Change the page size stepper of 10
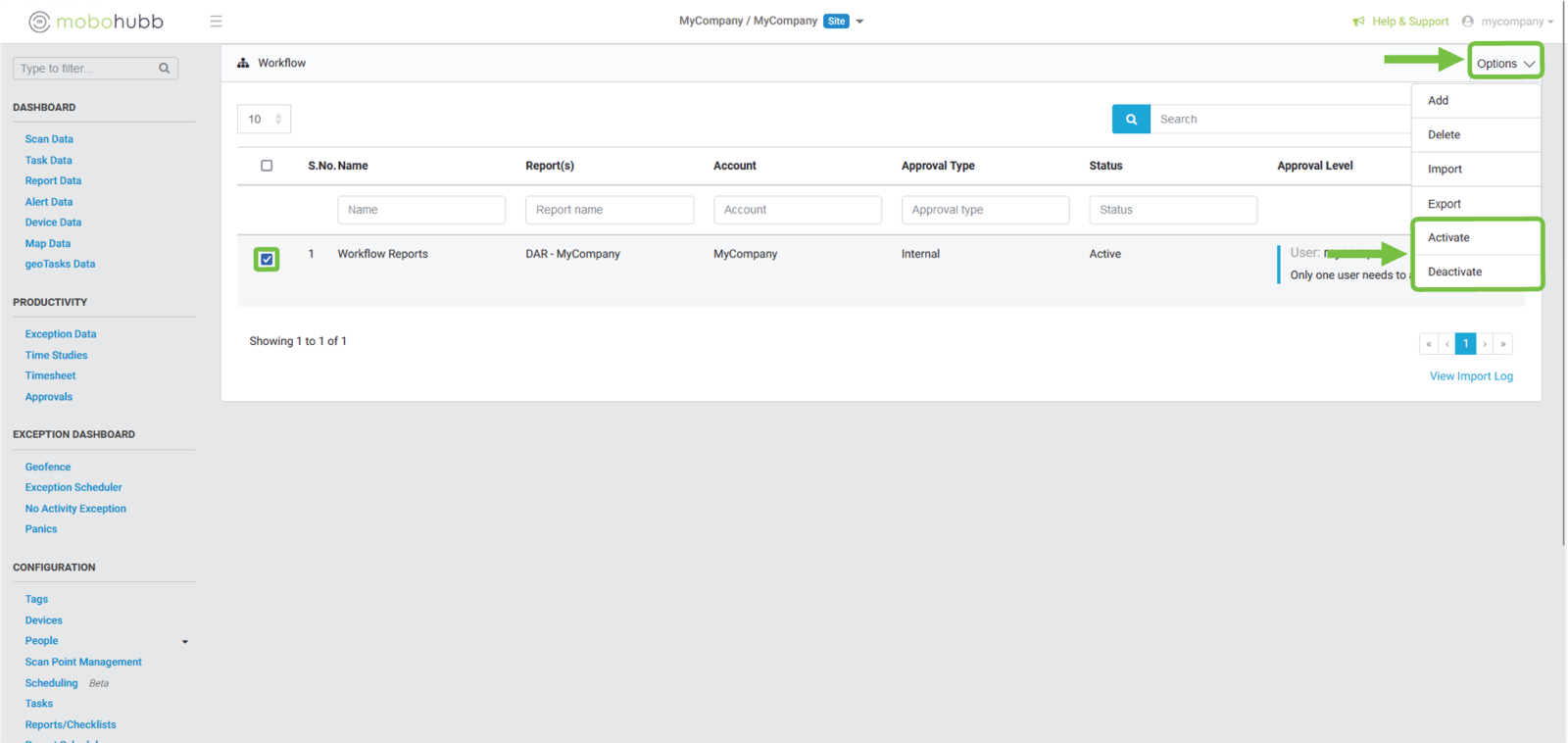This screenshot has width=1568, height=743. 278,120
